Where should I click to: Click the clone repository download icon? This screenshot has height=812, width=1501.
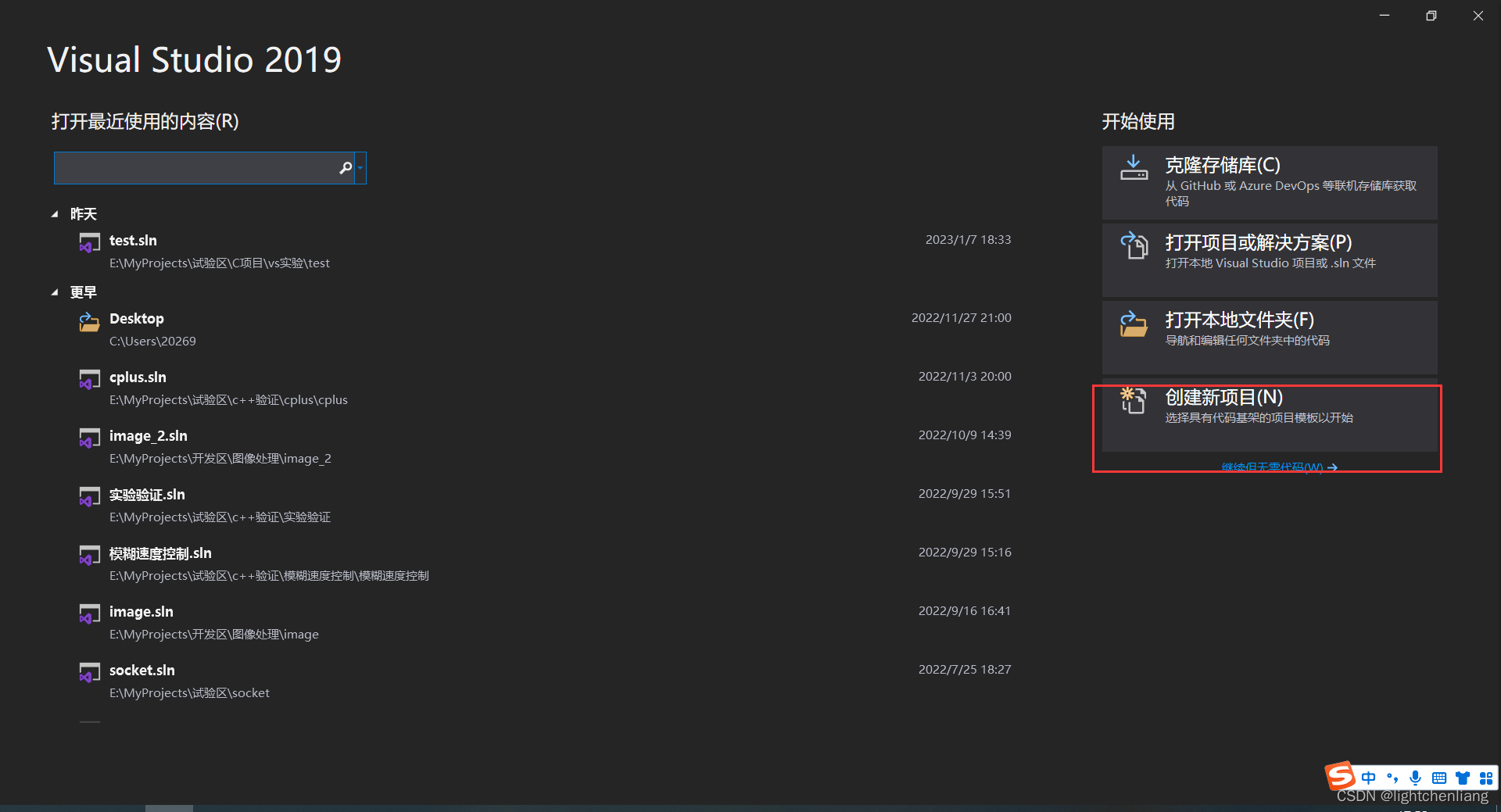(x=1134, y=167)
